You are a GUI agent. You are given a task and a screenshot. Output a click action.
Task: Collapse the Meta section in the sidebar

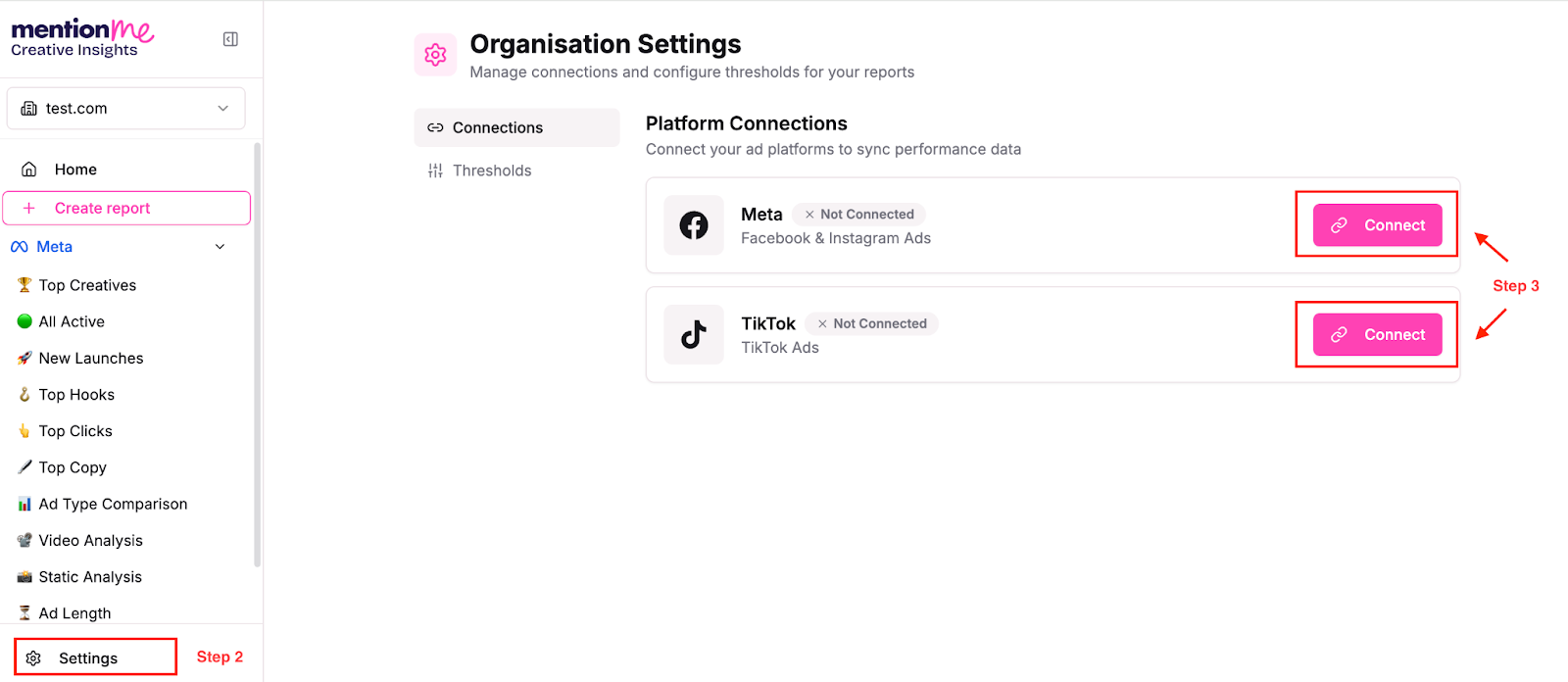pyautogui.click(x=220, y=246)
